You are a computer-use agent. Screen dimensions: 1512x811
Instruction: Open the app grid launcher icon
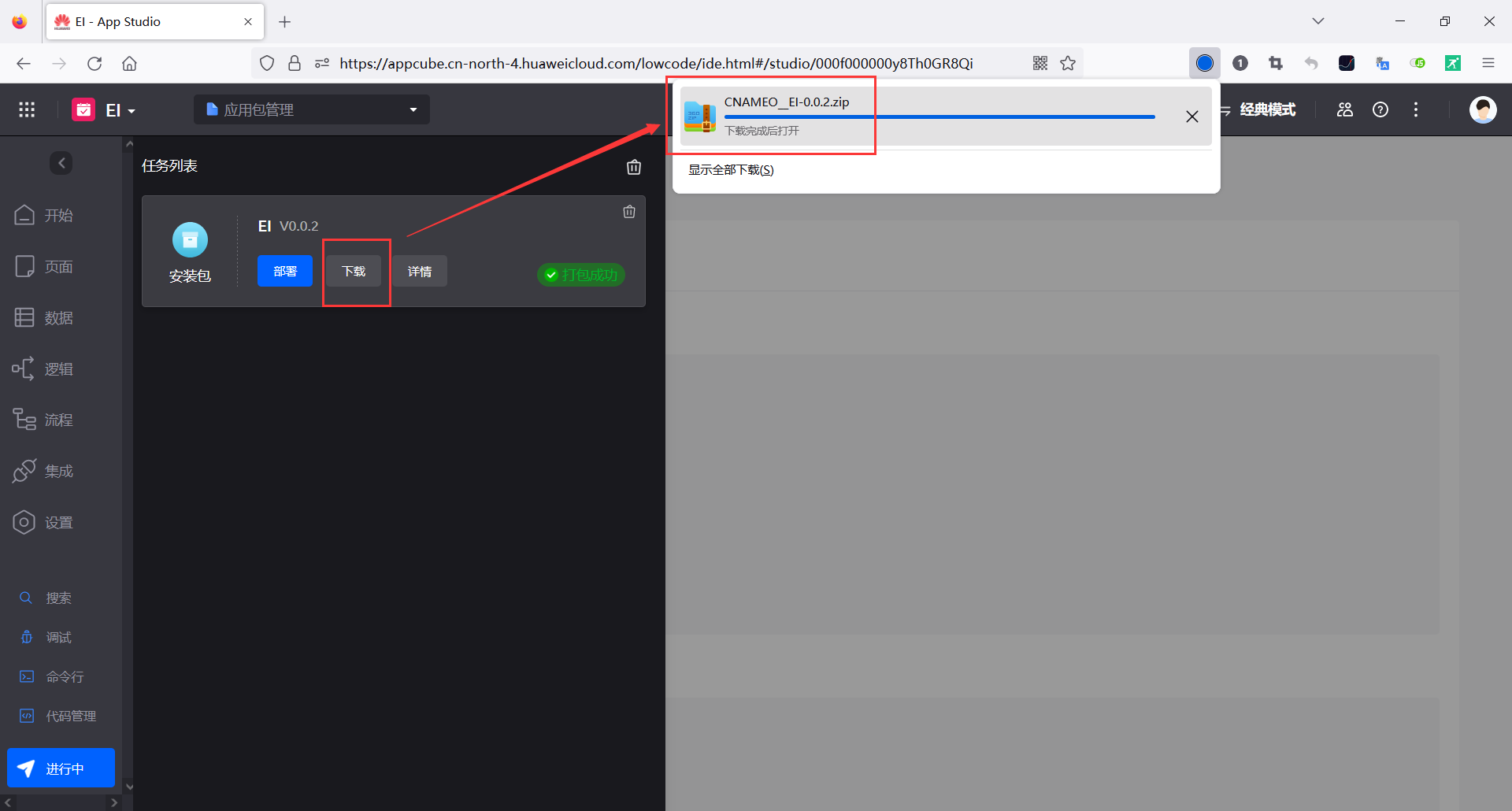click(27, 109)
